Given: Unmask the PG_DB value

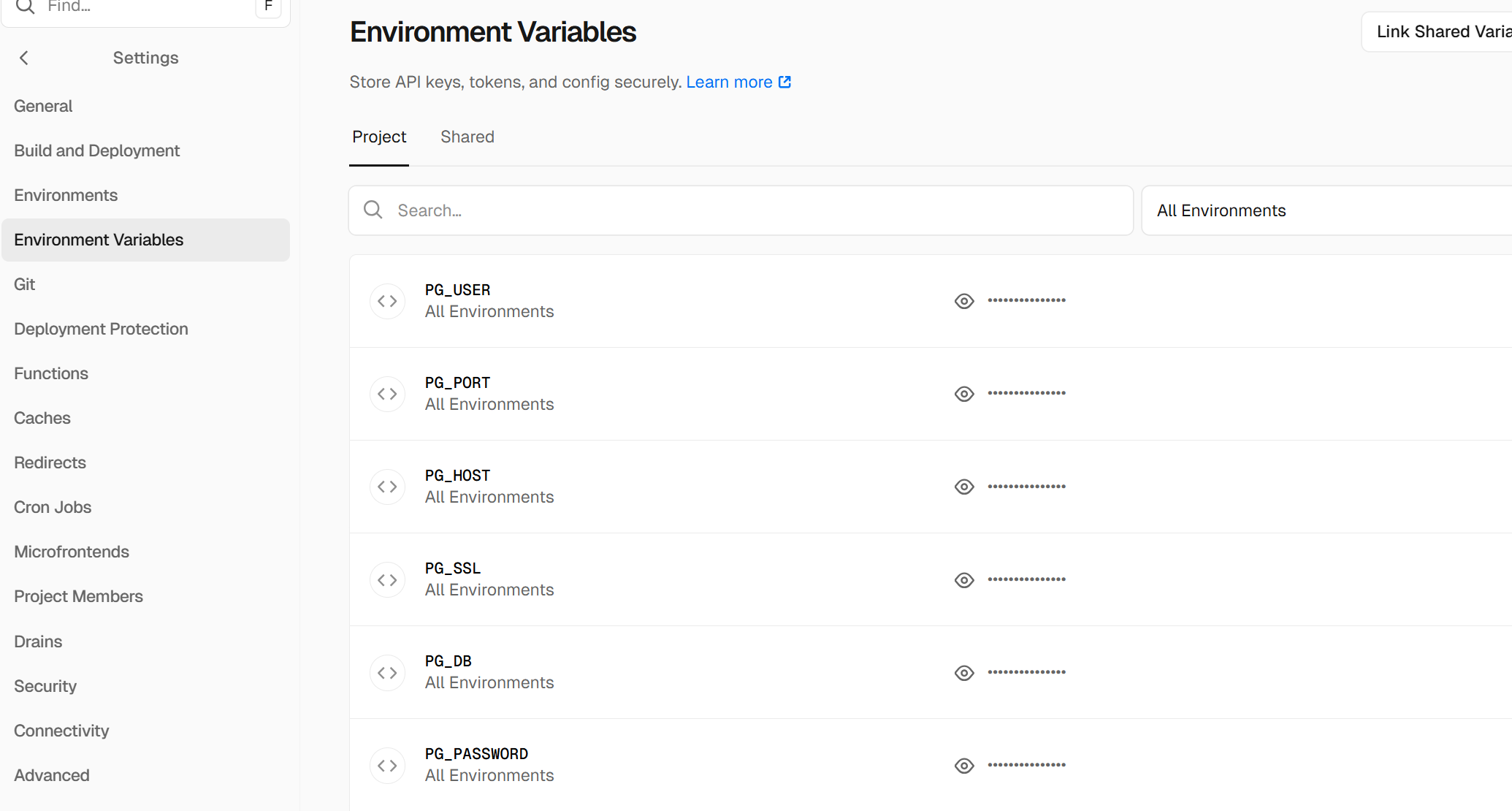Looking at the screenshot, I should point(964,672).
